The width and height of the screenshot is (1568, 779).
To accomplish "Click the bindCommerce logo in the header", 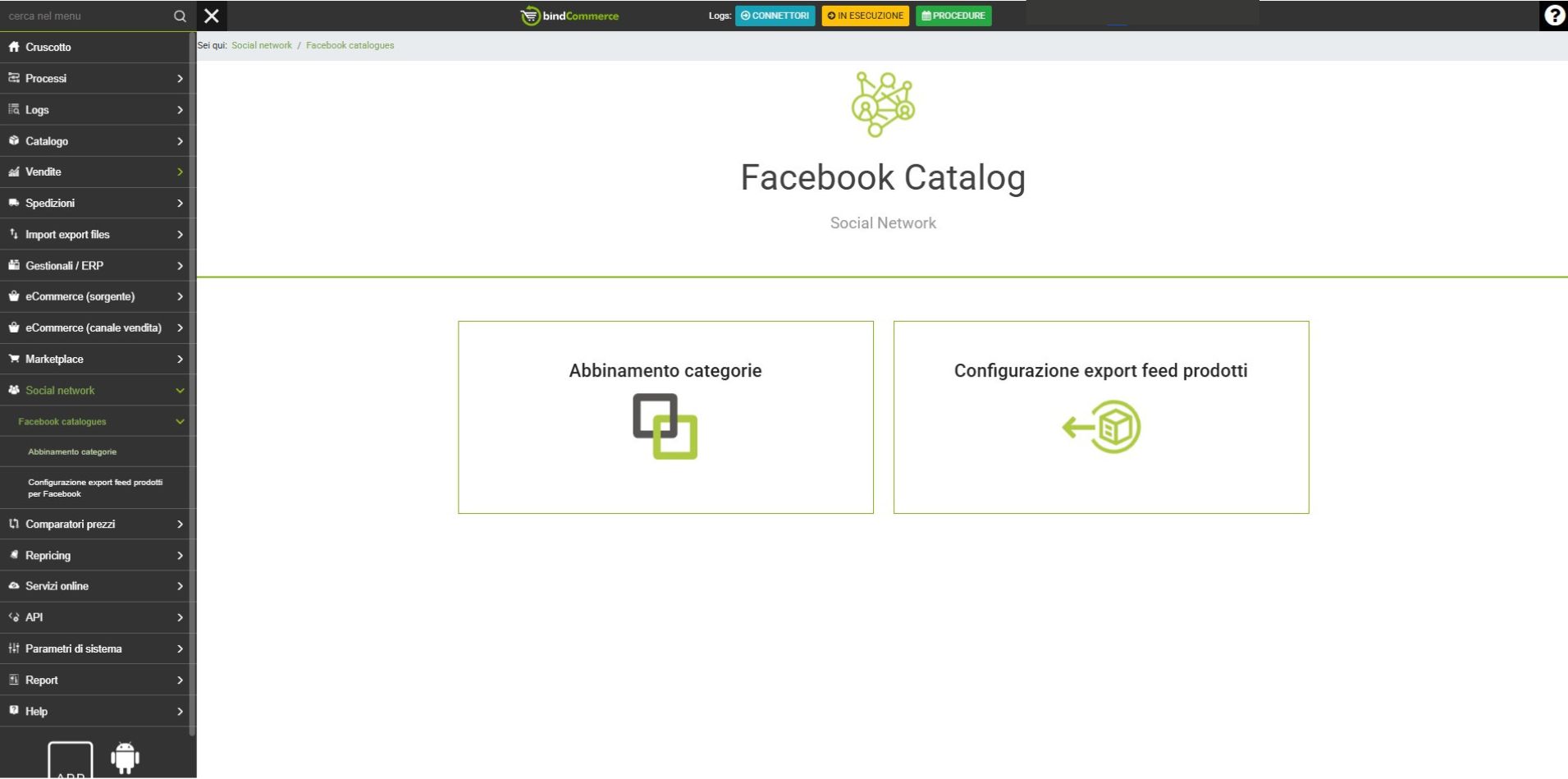I will 570,16.
